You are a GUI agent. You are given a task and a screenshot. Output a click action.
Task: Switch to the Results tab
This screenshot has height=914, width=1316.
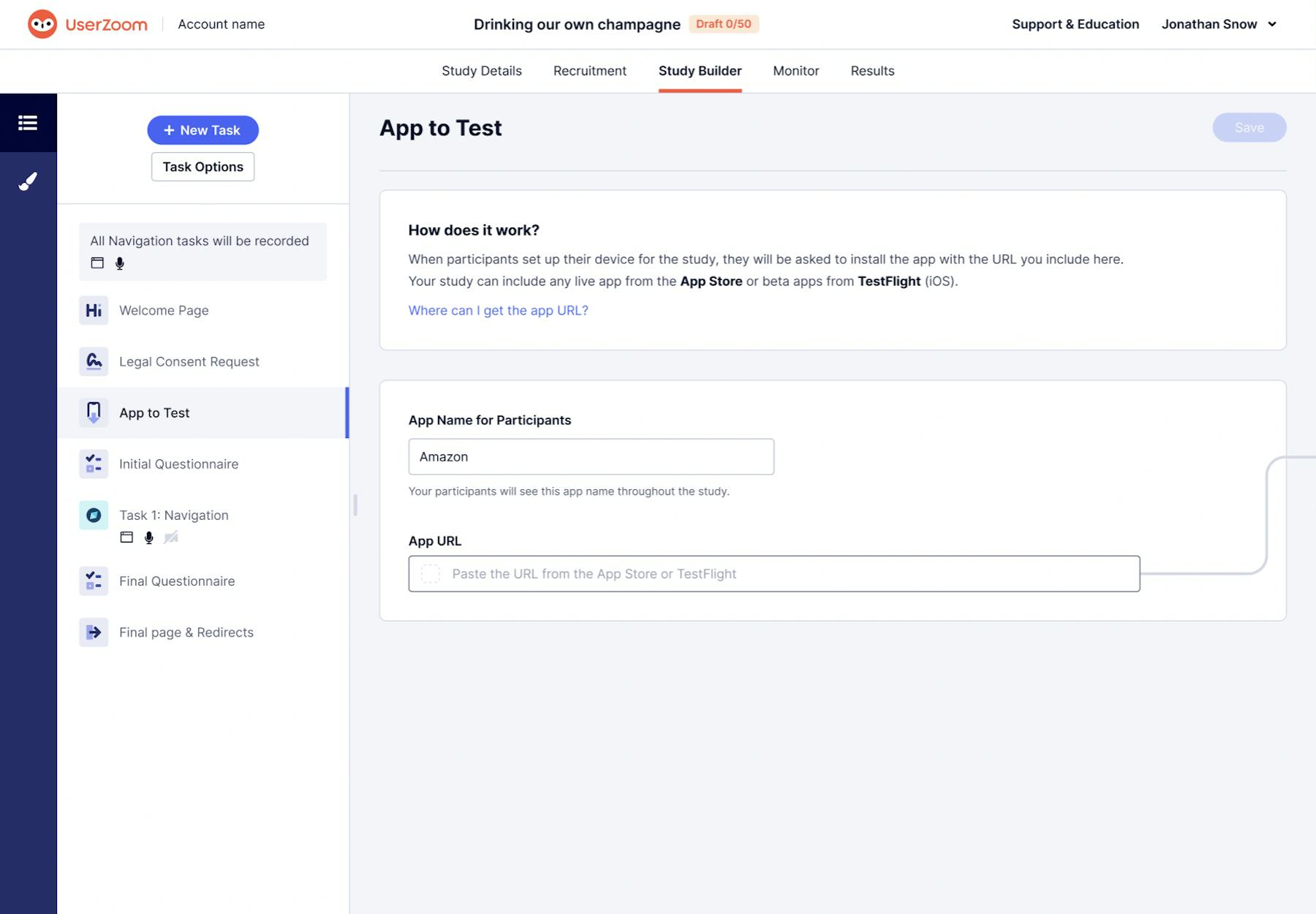(x=872, y=71)
